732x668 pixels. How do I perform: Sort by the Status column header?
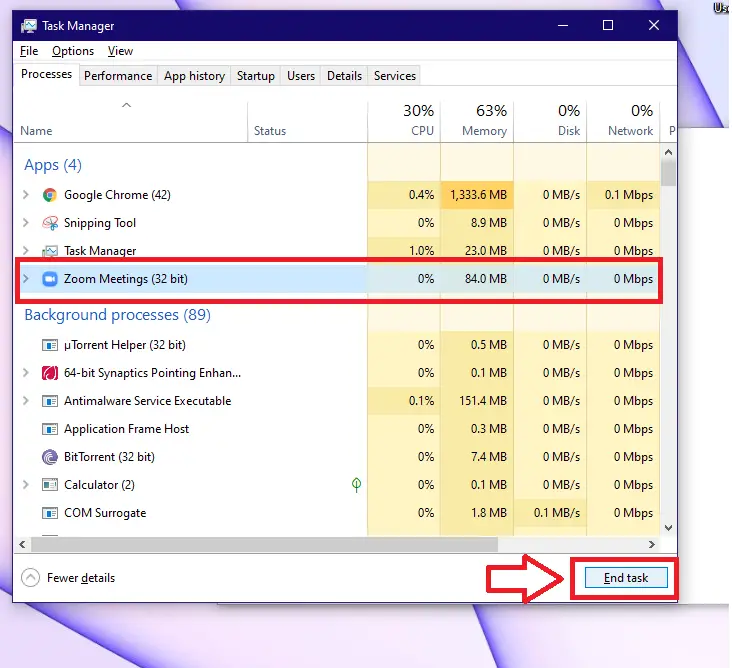coord(308,120)
